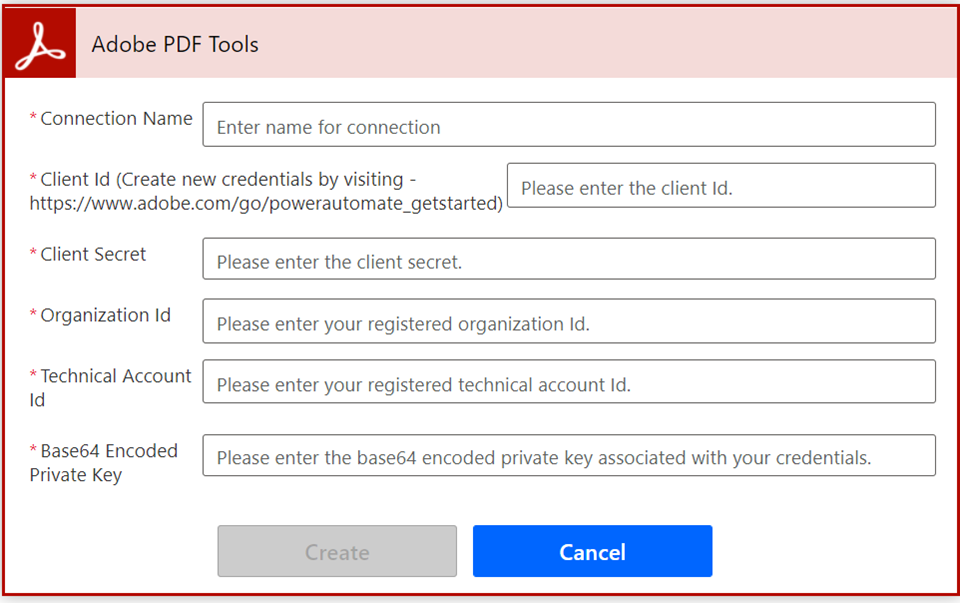The height and width of the screenshot is (603, 960).
Task: Click the blue Cancel button
Action: click(592, 551)
